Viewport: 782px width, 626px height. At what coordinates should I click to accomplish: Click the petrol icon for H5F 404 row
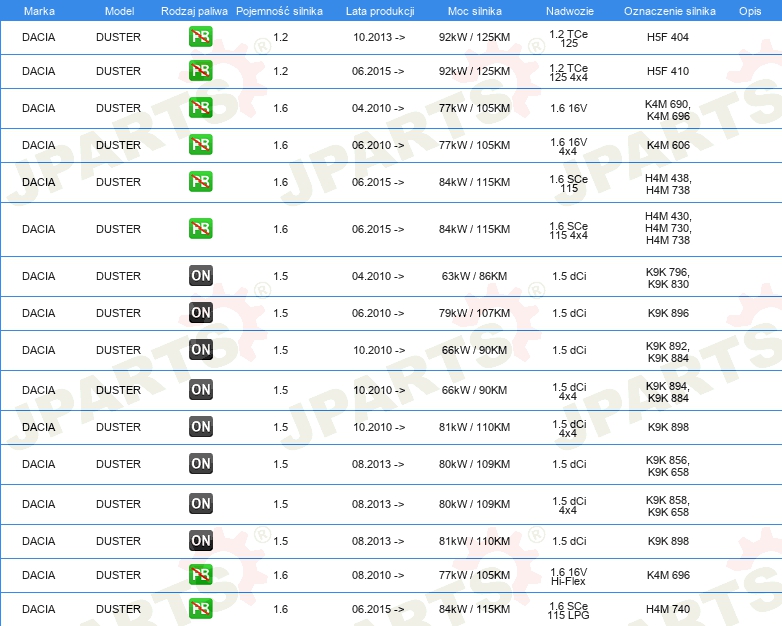click(200, 36)
